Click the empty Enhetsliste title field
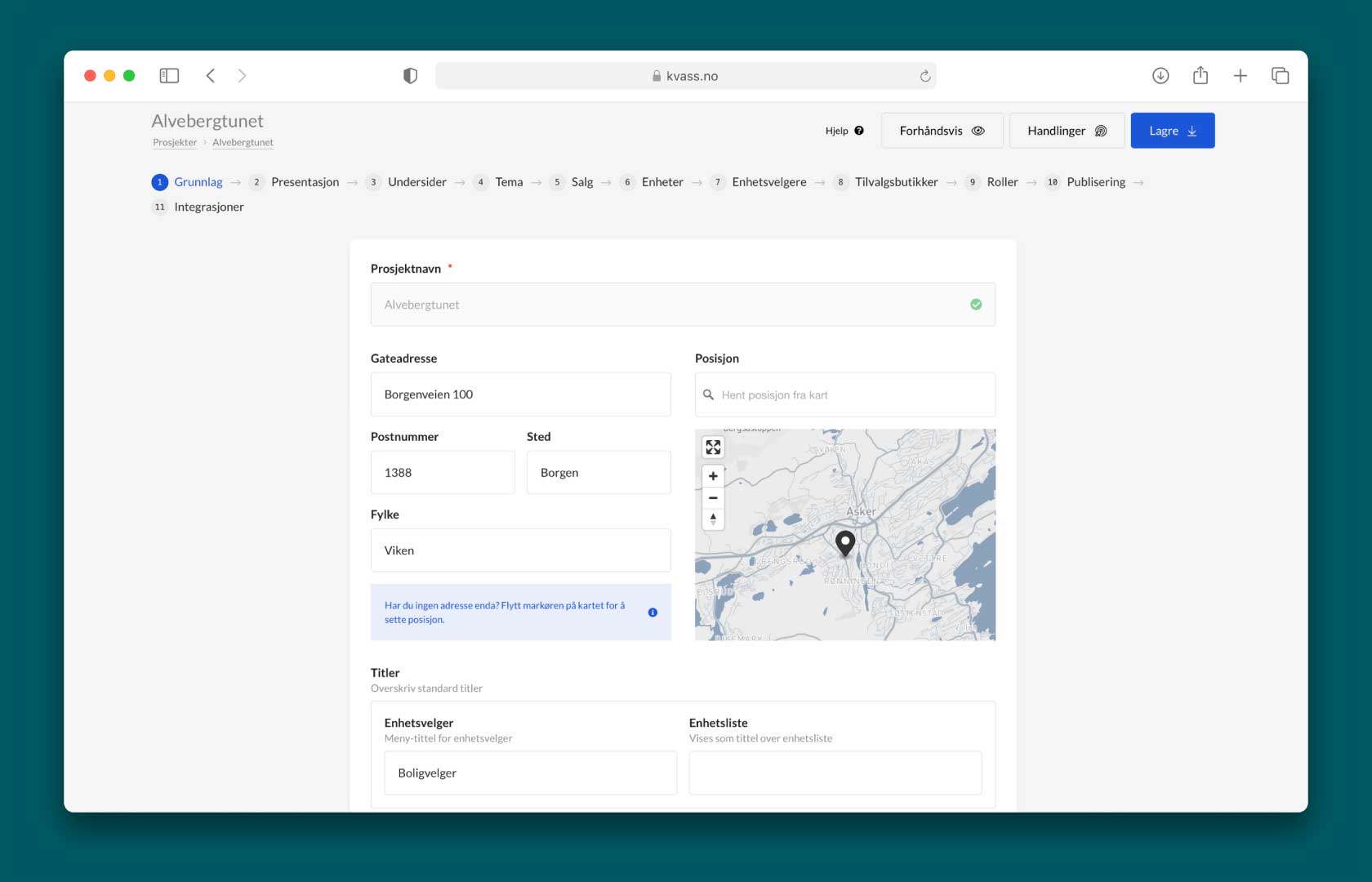 (x=835, y=773)
